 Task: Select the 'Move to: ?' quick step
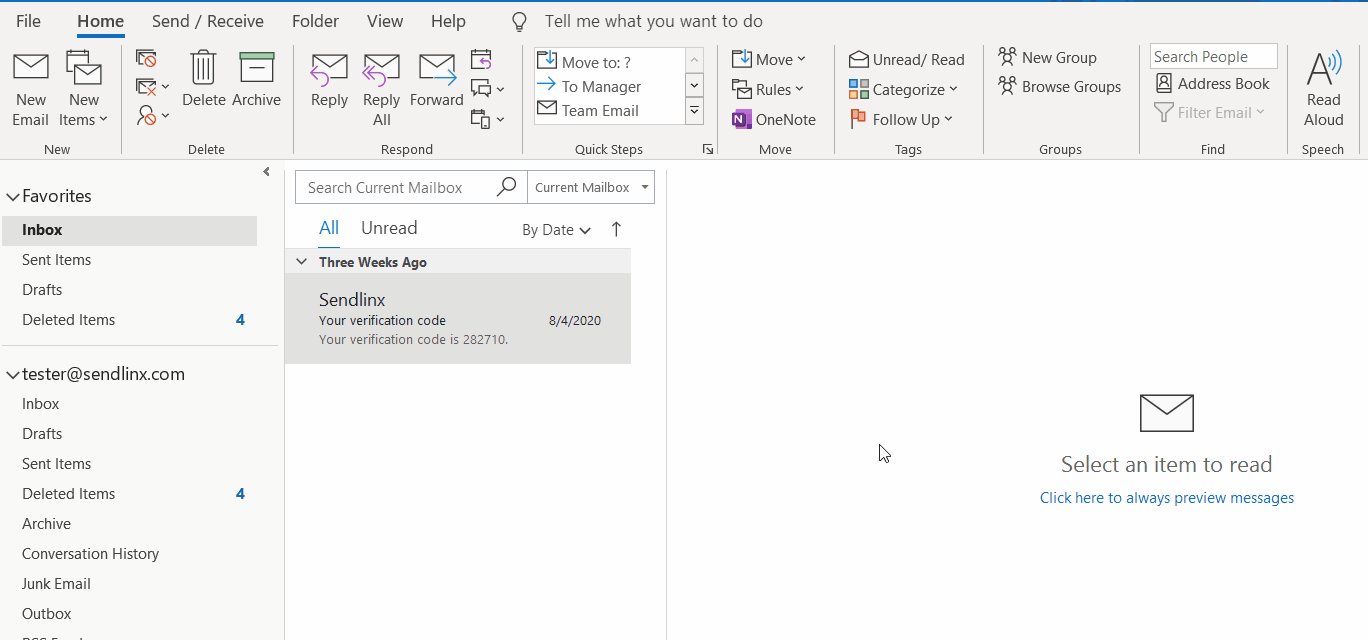609,61
